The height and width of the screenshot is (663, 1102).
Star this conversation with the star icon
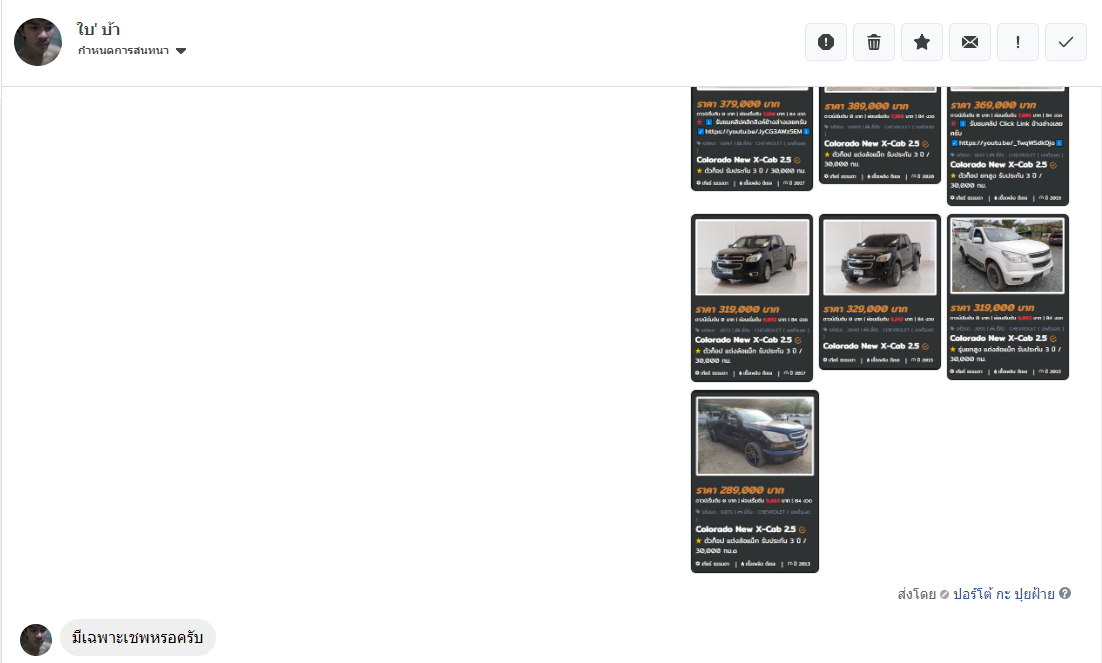tap(922, 42)
